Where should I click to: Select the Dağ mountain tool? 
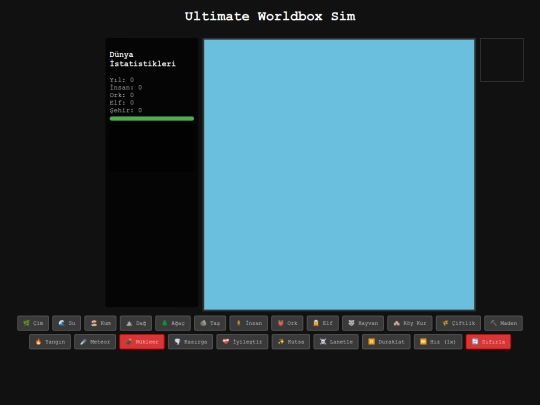[x=136, y=323]
